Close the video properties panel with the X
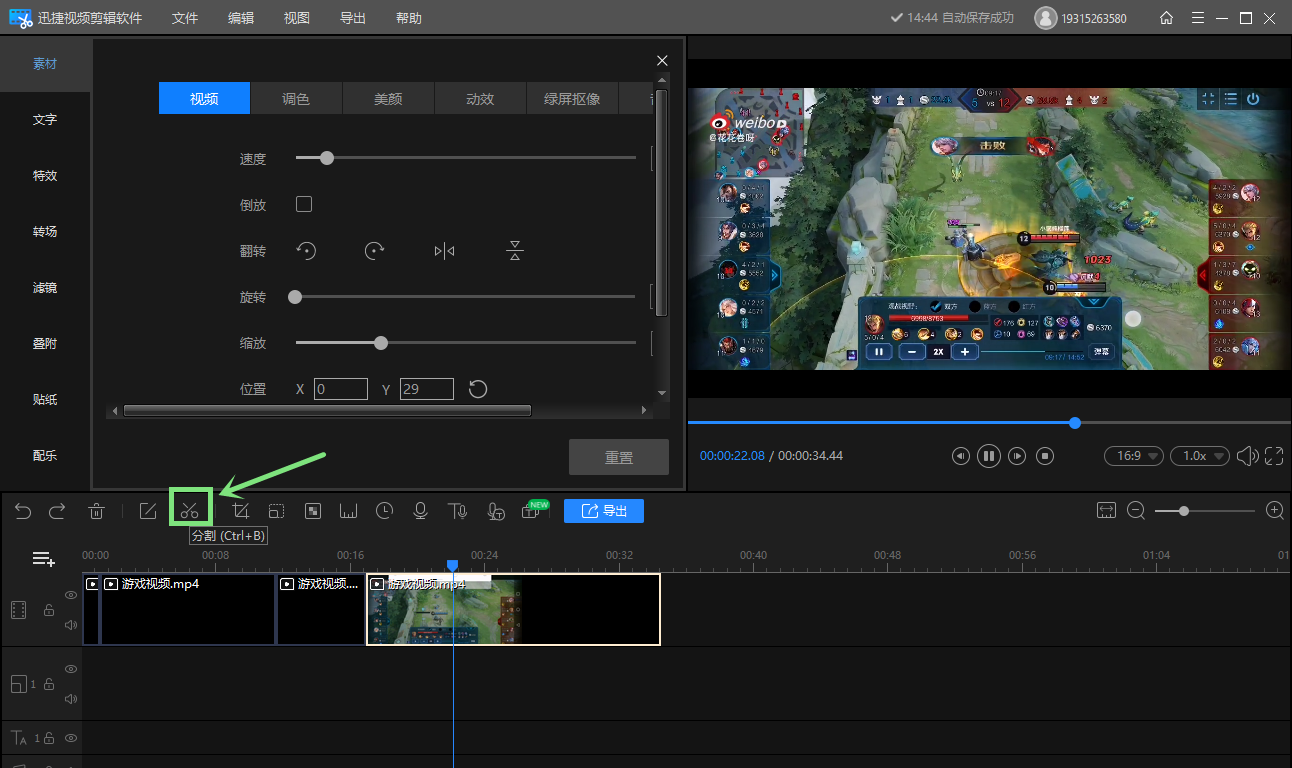 tap(662, 61)
